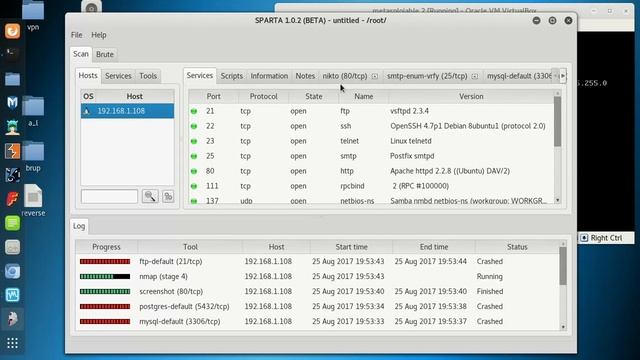Image resolution: width=640 pixels, height=360 pixels.
Task: Click green status icon for port 80
Action: [x=194, y=171]
